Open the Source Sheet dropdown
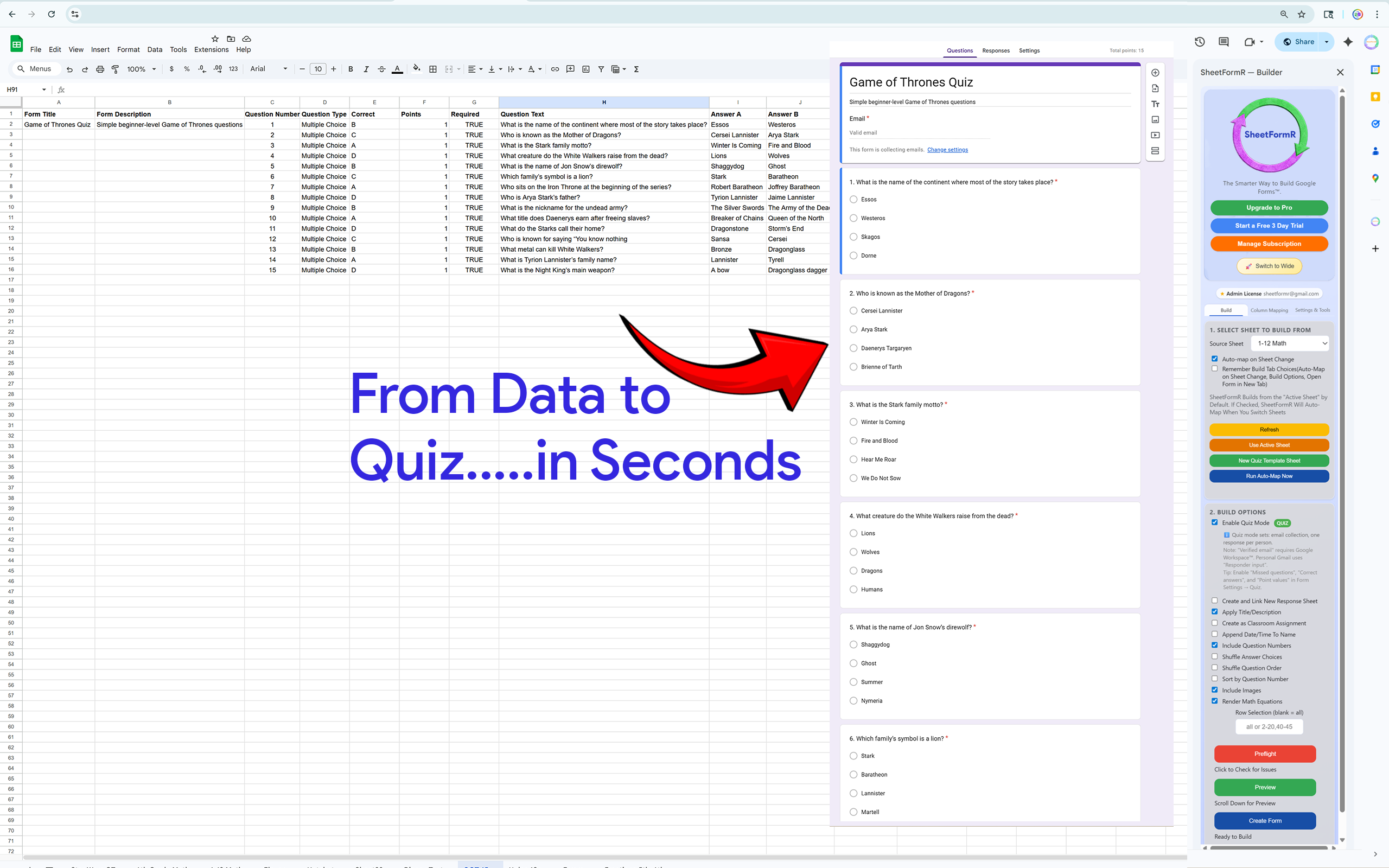This screenshot has height=868, width=1389. (1290, 343)
